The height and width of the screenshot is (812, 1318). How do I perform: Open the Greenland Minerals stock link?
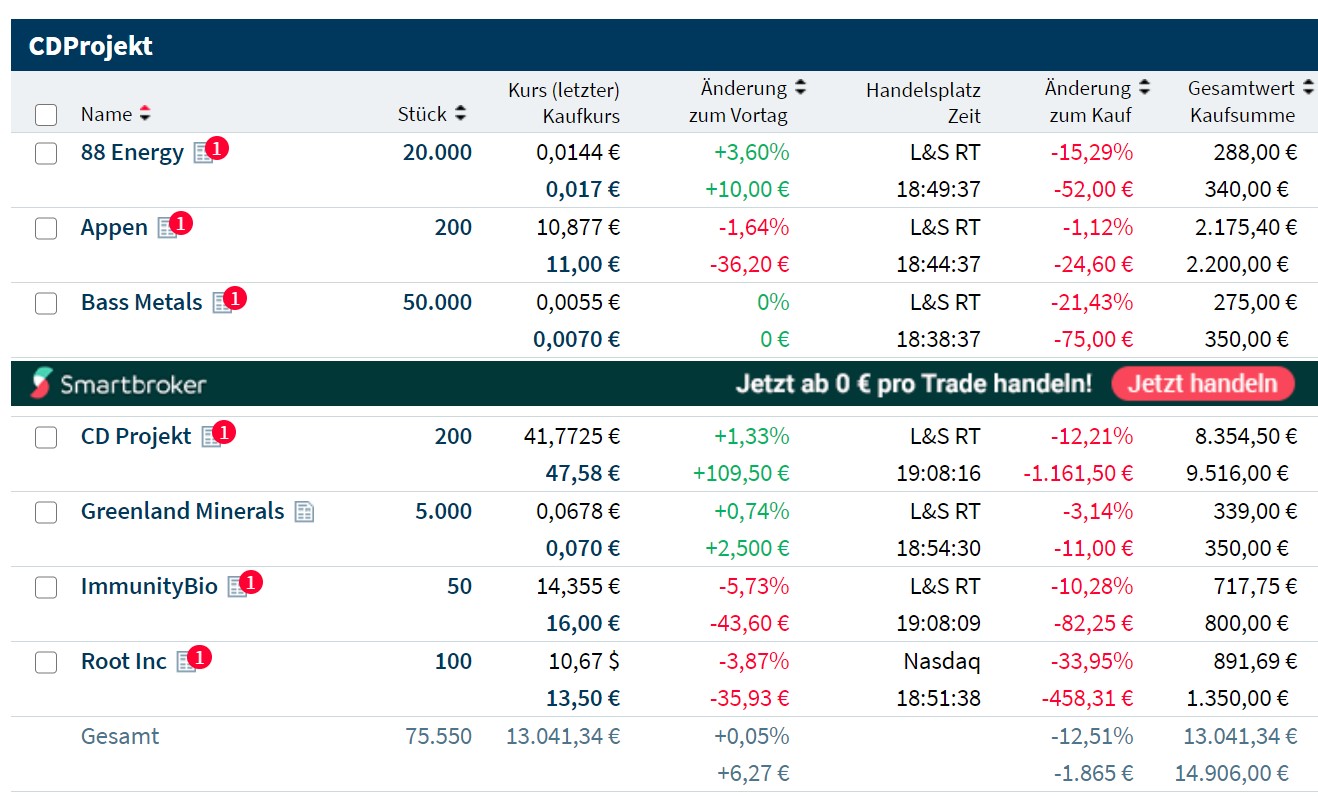pos(182,512)
